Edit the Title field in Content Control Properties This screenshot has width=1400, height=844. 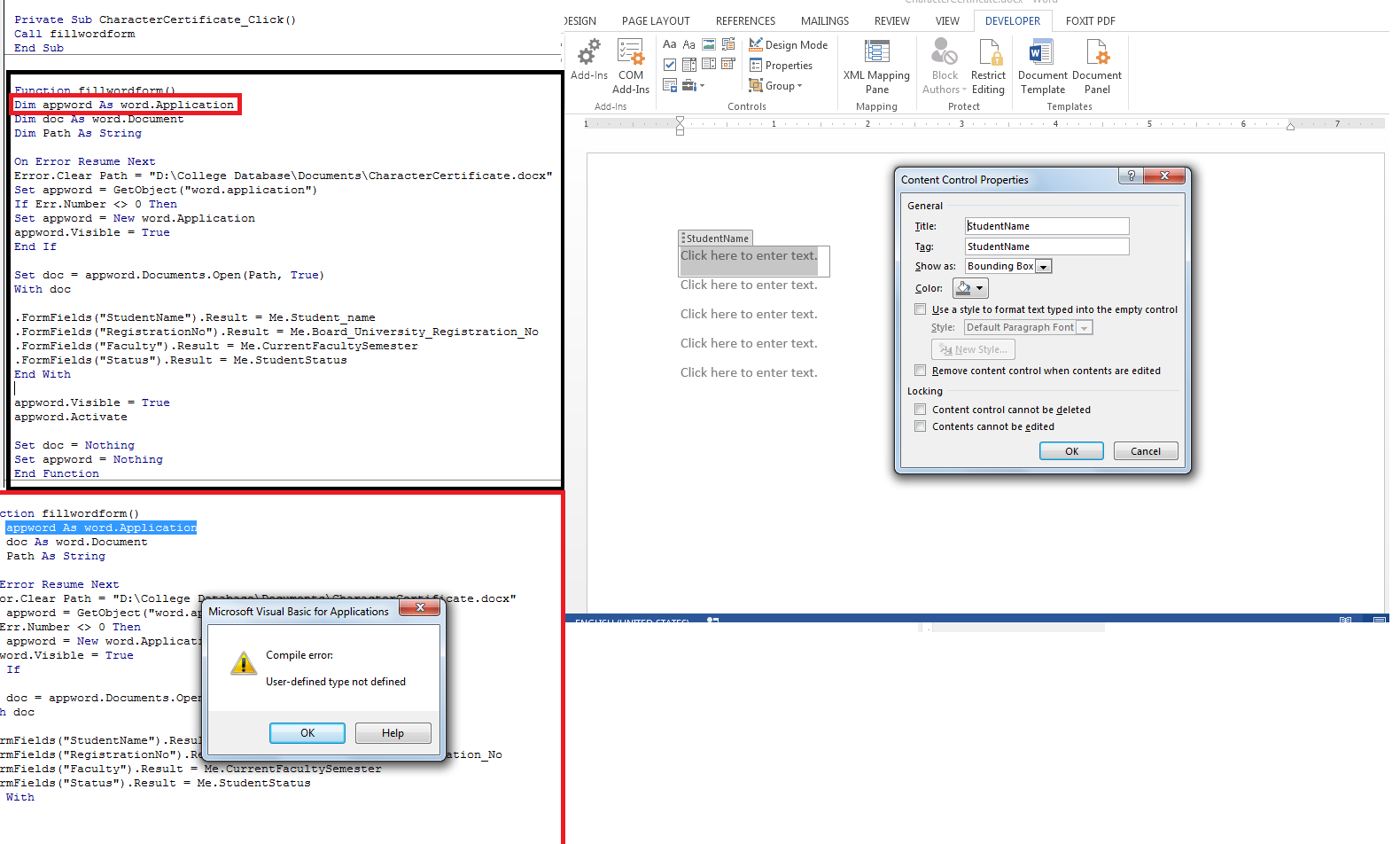pos(1046,226)
